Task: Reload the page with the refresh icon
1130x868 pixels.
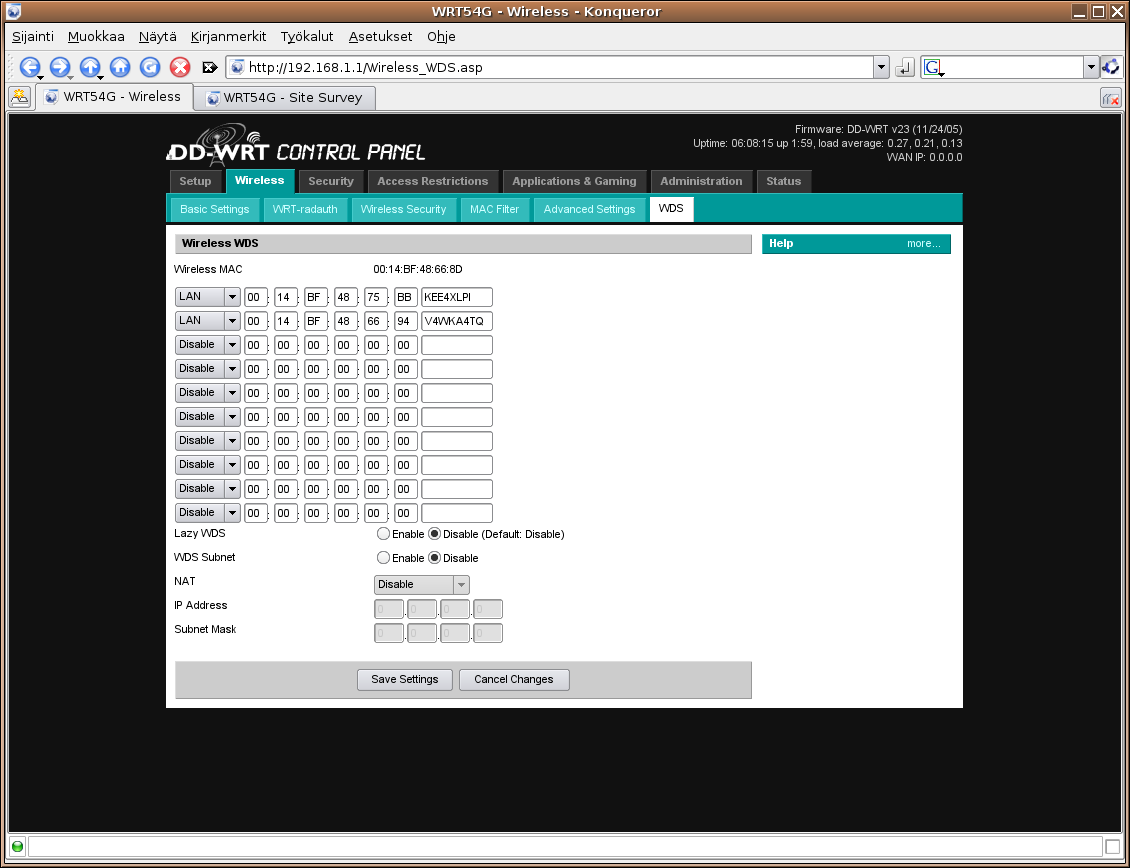Action: (150, 67)
